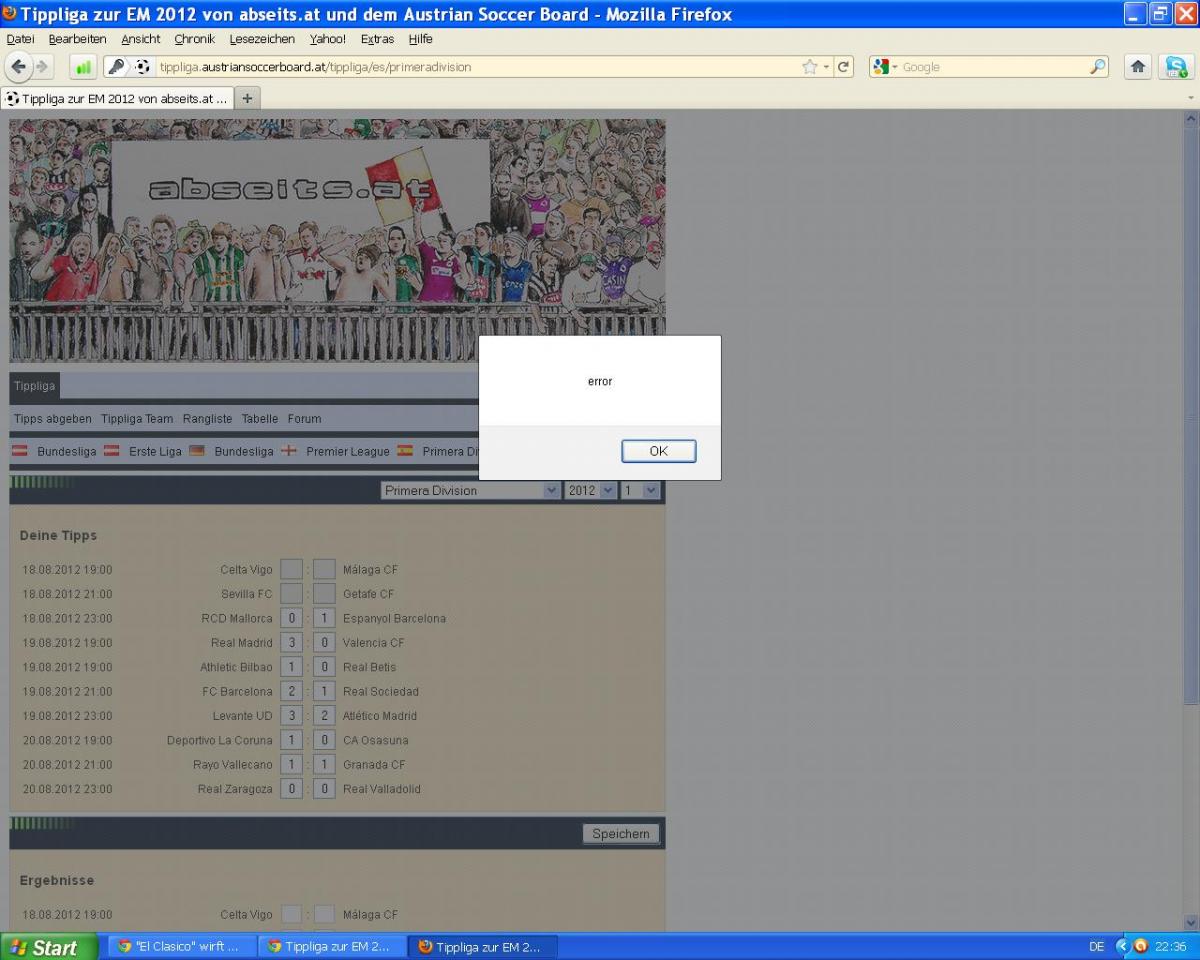Open the Tippliga Team link
The width and height of the screenshot is (1200, 960).
(137, 419)
